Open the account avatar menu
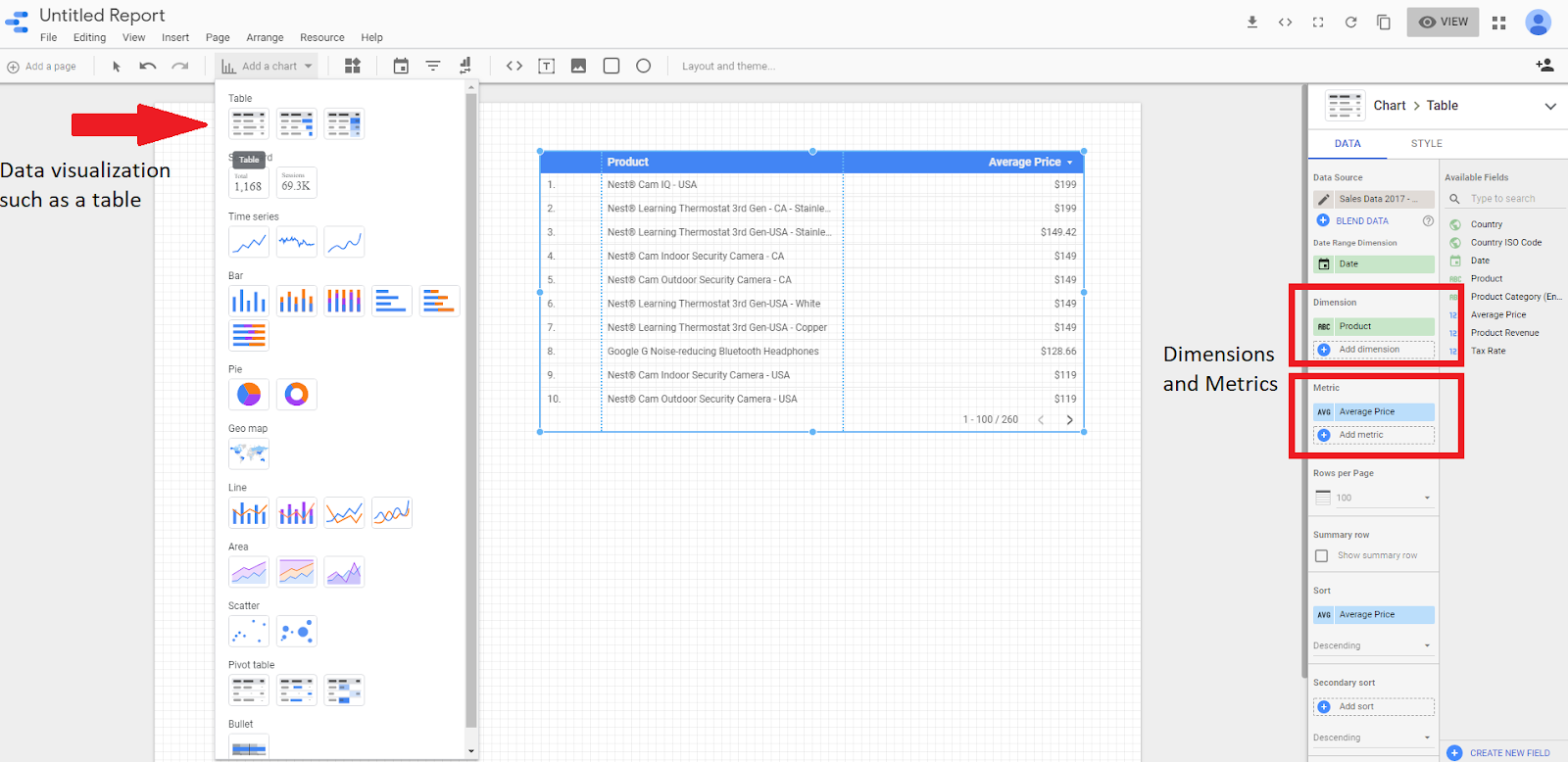This screenshot has width=1568, height=762. point(1539,22)
